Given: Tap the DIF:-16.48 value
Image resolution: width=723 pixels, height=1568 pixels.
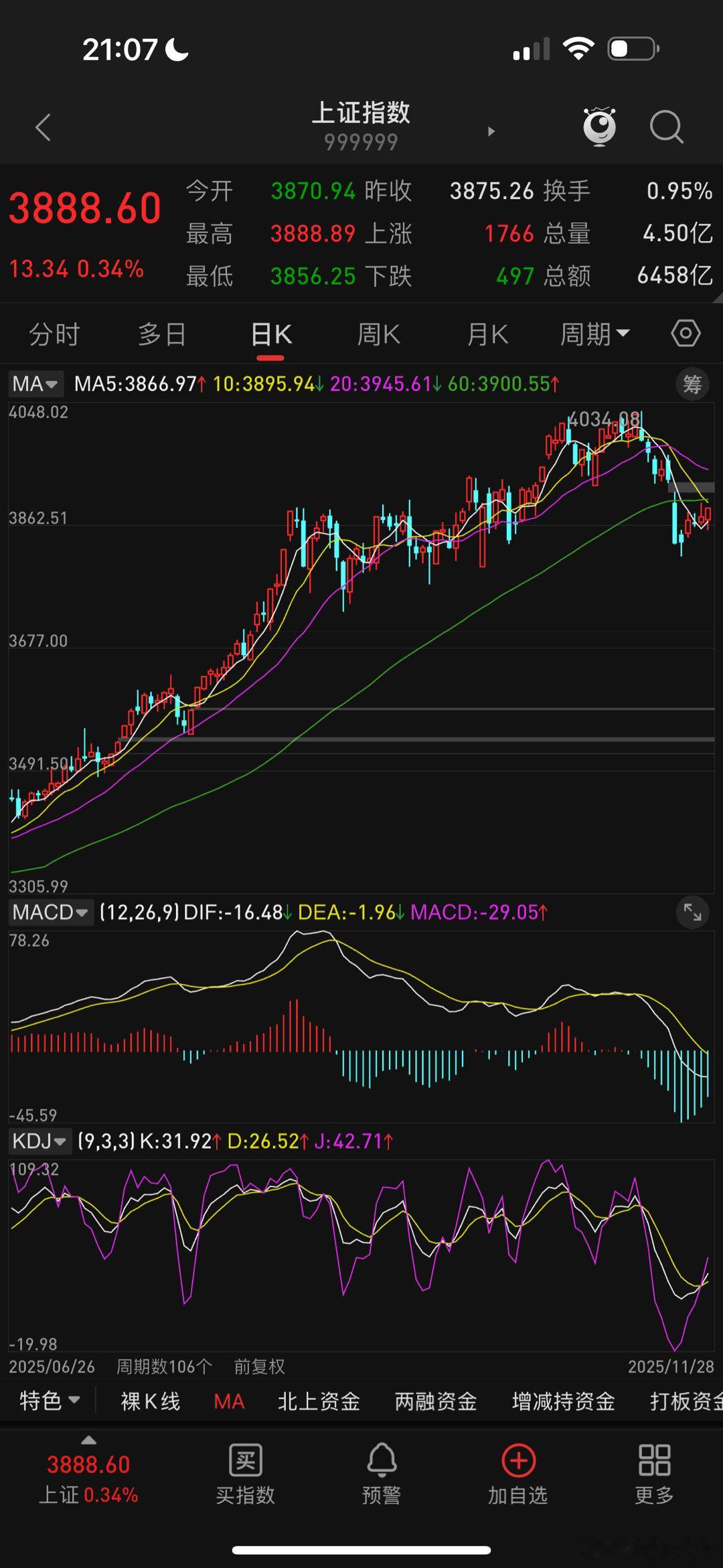Looking at the screenshot, I should 238,912.
